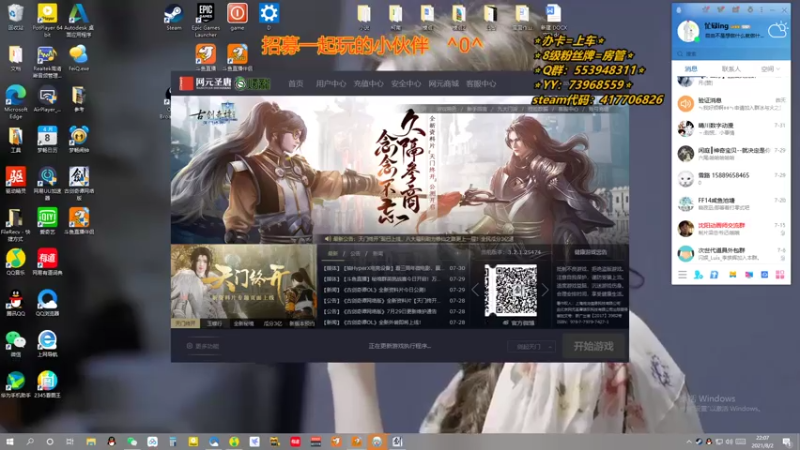
Task: Open the 华为手机助手 desktop icon
Action: (x=16, y=384)
